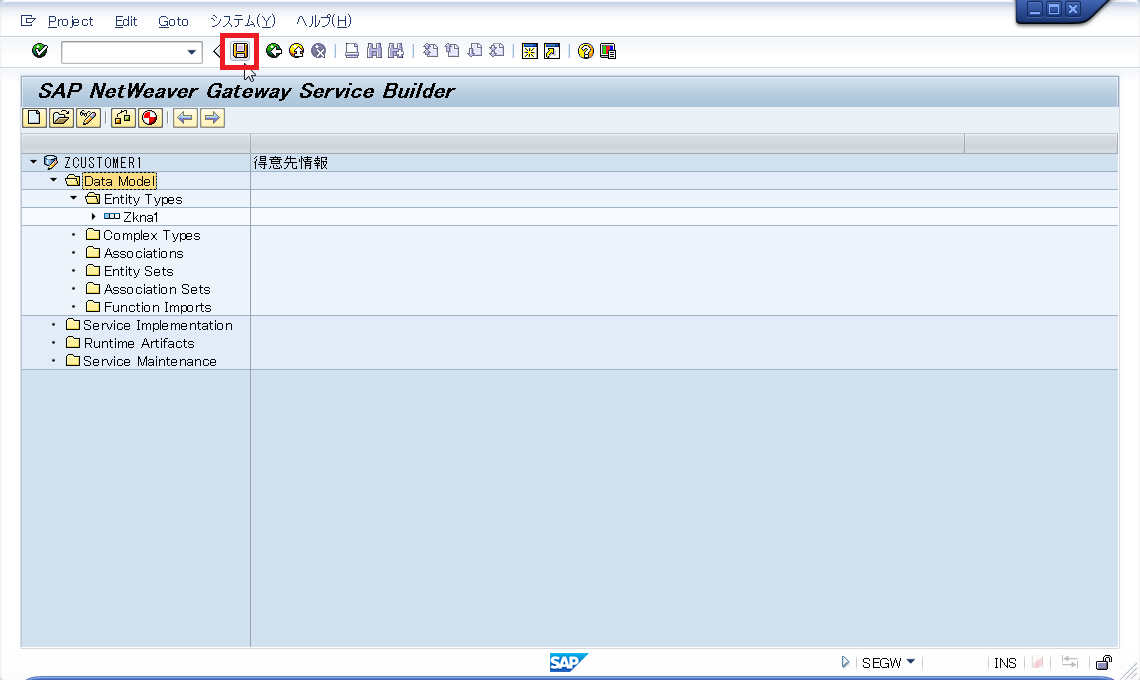This screenshot has height=680, width=1140.
Task: Open the ヘルプ(H) menu
Action: (x=324, y=21)
